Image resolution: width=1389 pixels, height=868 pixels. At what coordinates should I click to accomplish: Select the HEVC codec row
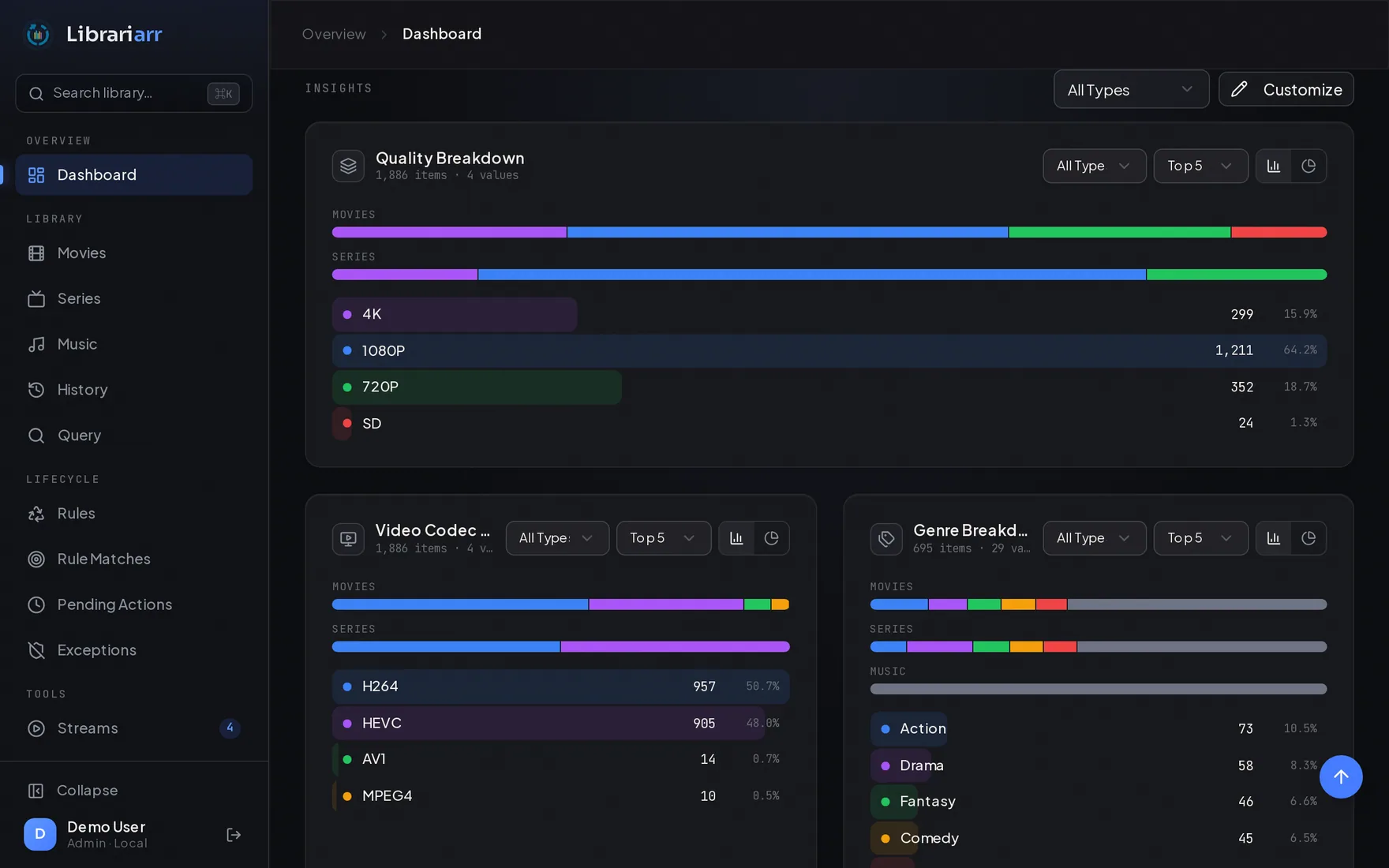coord(560,723)
